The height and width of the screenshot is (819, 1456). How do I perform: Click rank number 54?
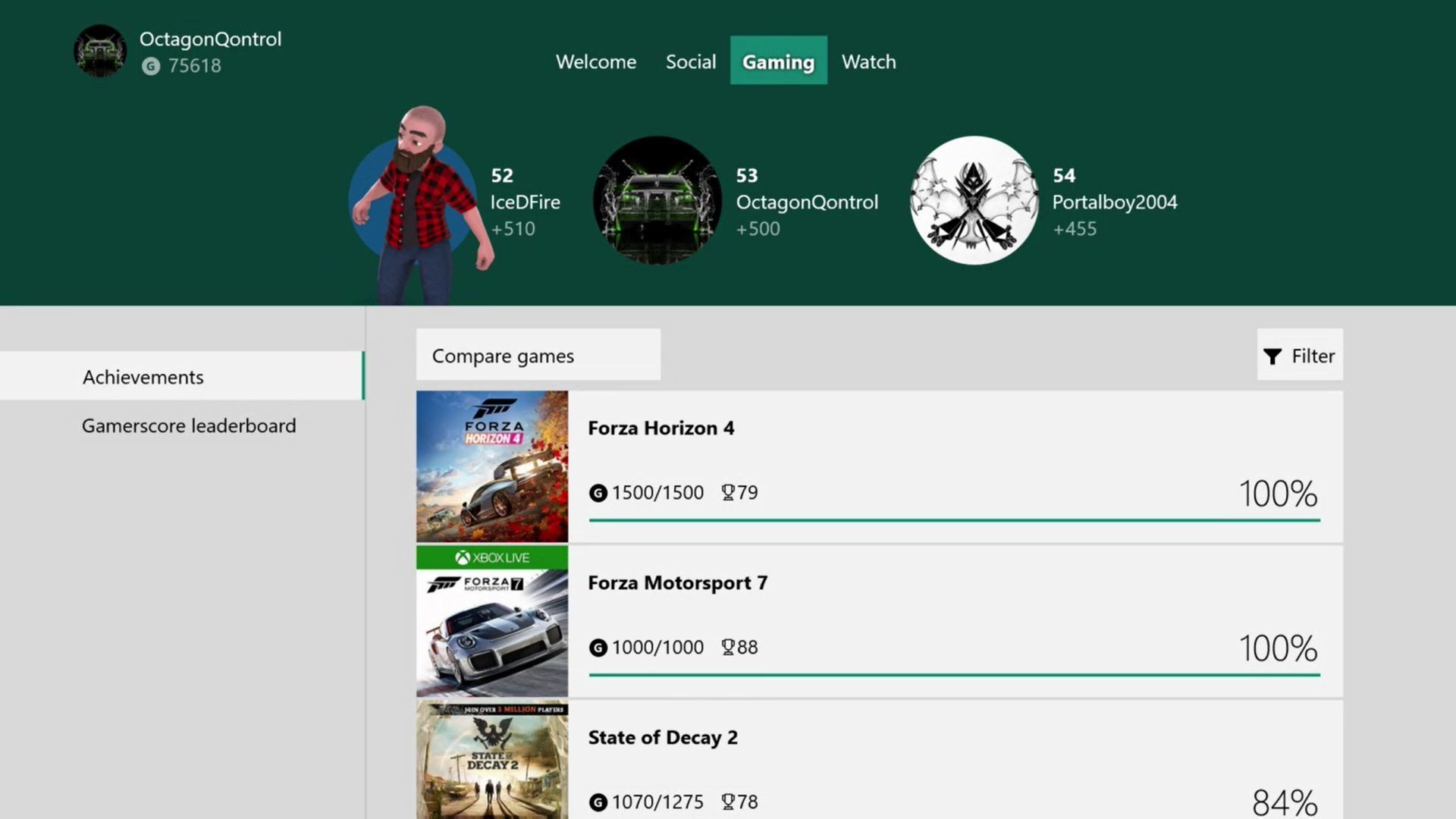pyautogui.click(x=1064, y=176)
